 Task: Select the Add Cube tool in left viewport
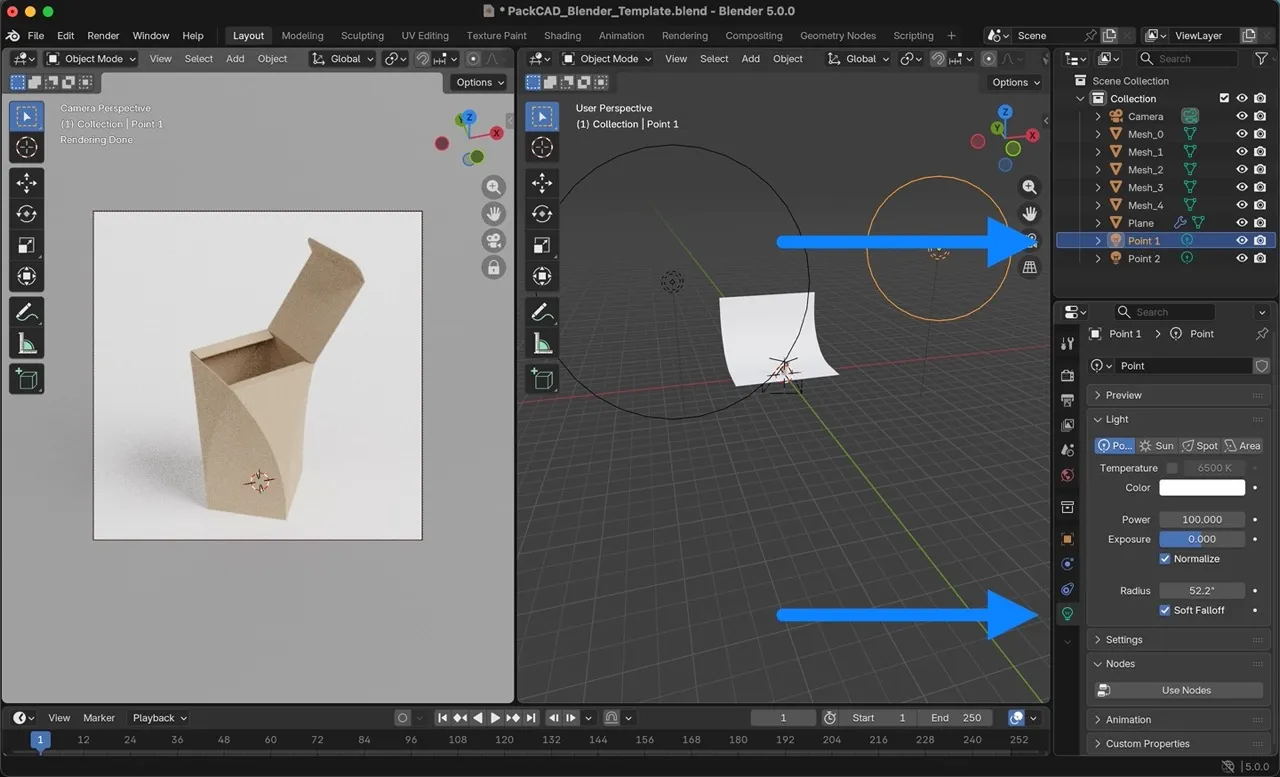[x=27, y=378]
